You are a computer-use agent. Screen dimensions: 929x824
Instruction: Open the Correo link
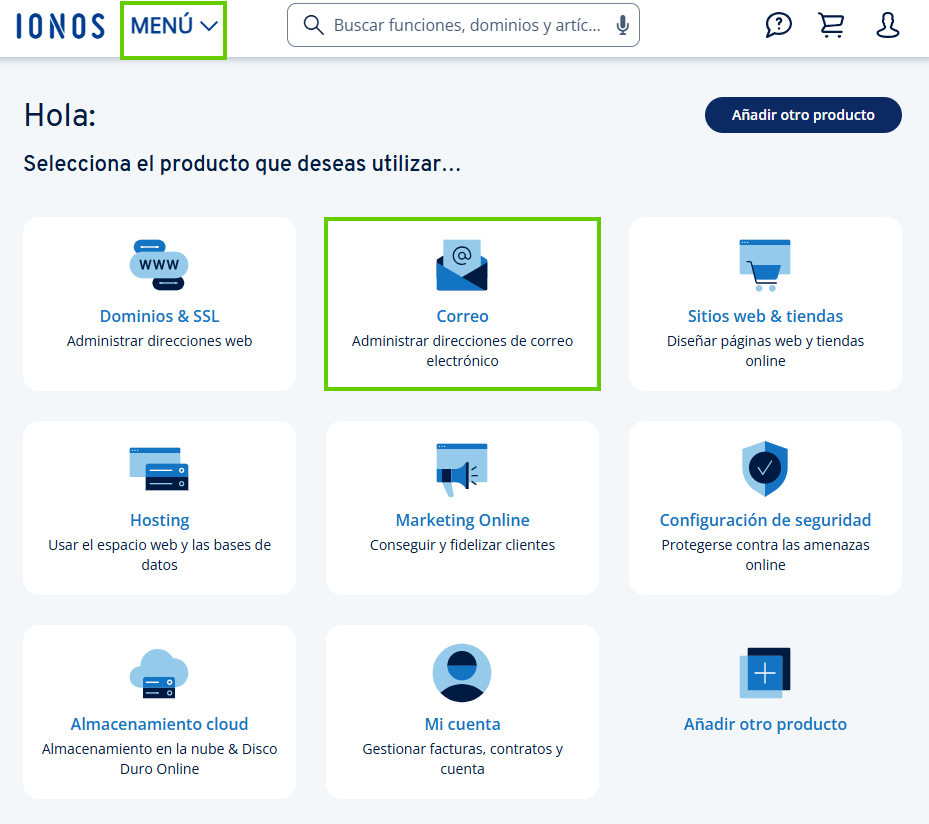pyautogui.click(x=462, y=316)
